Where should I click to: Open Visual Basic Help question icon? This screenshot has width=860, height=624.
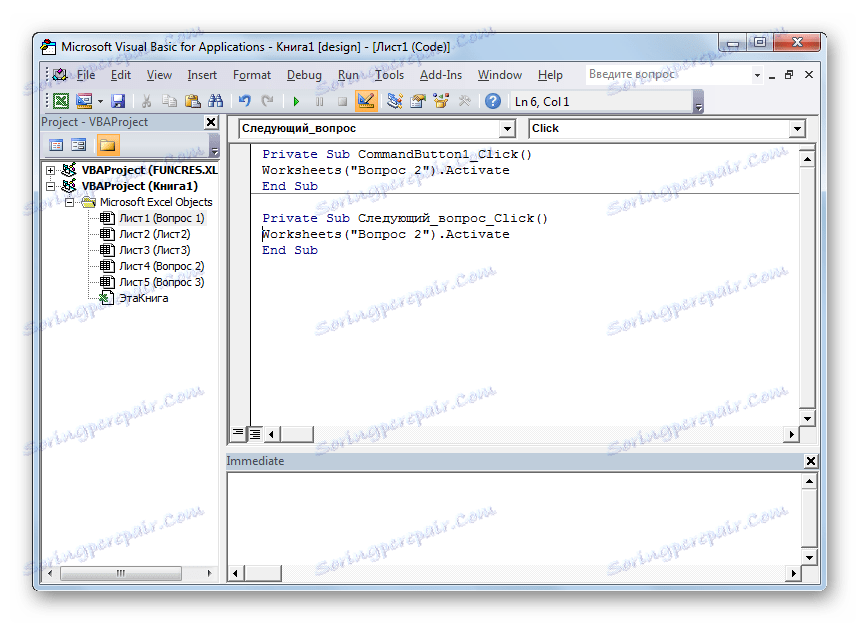[x=493, y=101]
